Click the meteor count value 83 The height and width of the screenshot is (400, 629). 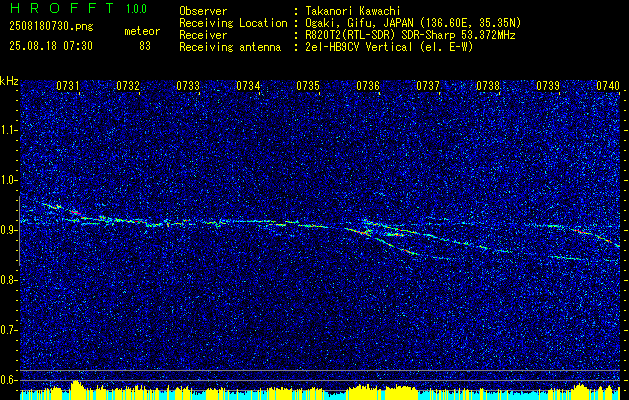tap(145, 46)
